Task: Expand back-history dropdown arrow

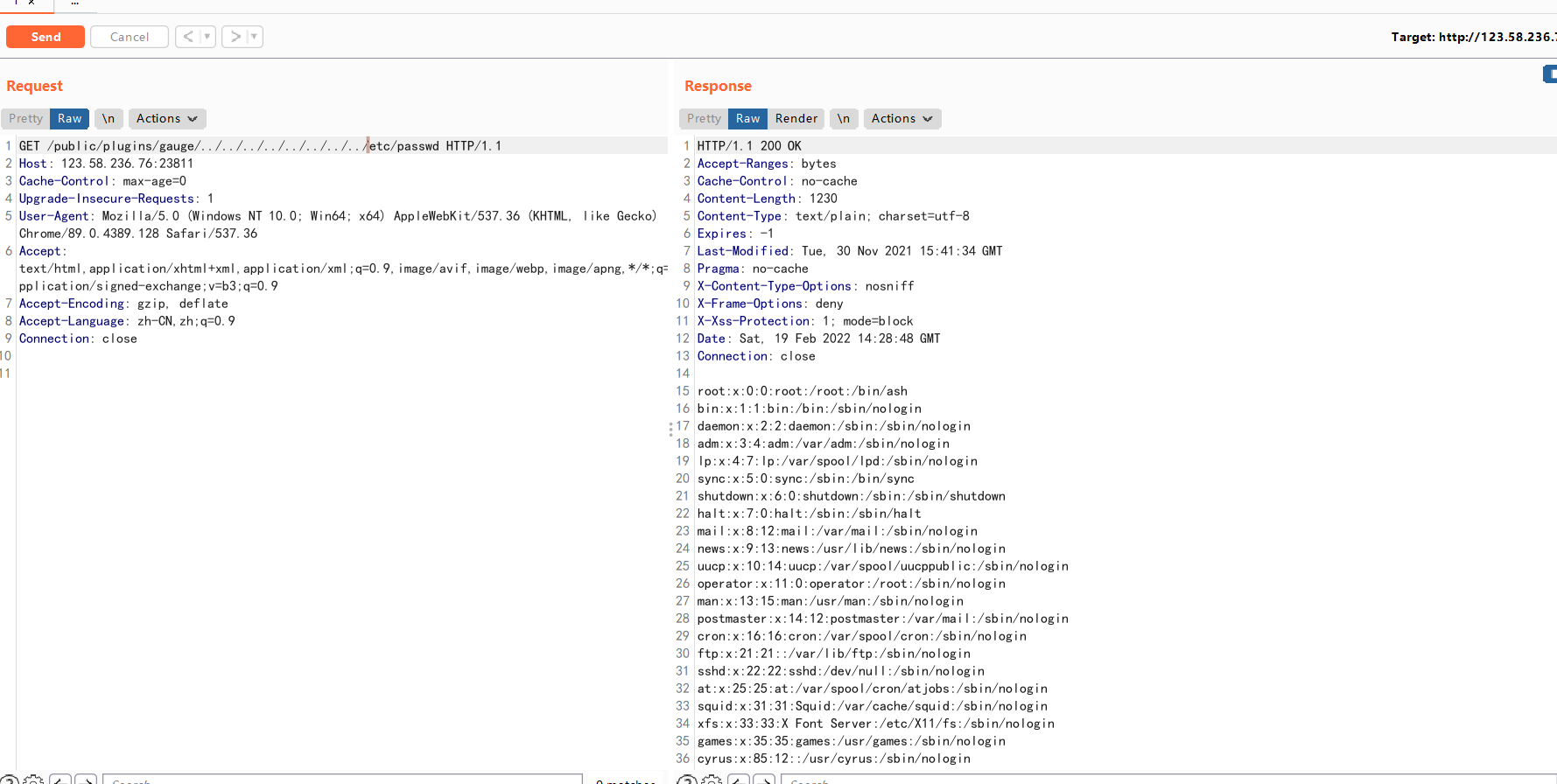Action: pyautogui.click(x=208, y=37)
